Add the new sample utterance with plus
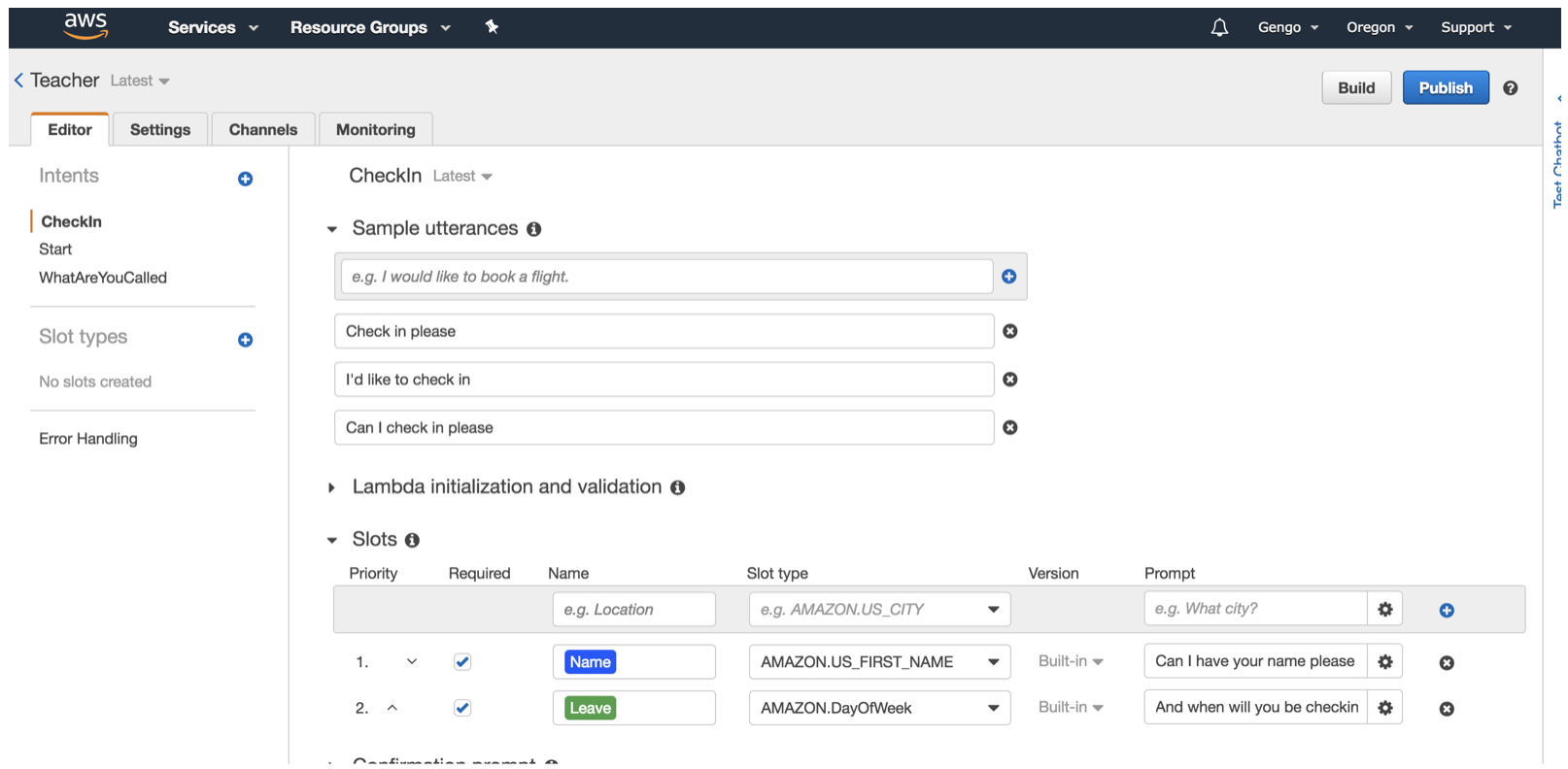The height and width of the screenshot is (769, 1568). tap(1008, 277)
